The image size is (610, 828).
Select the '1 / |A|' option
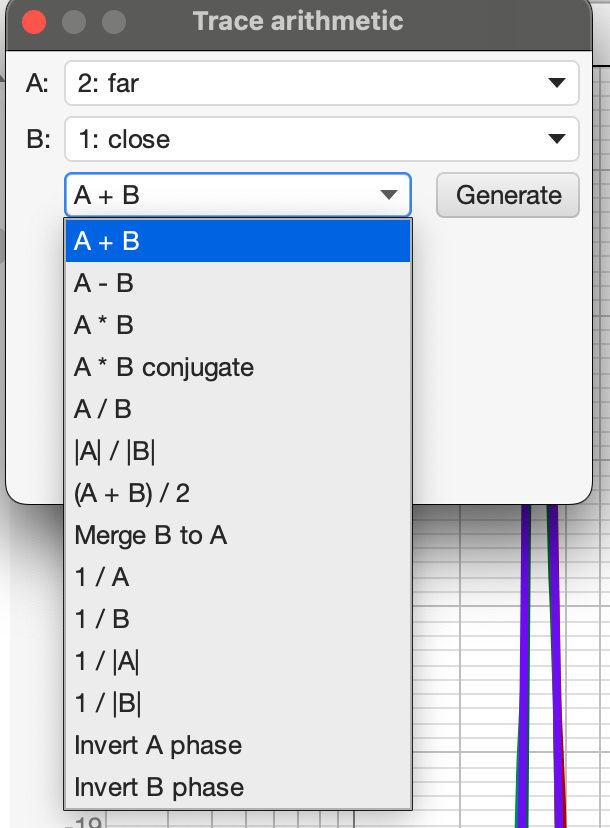point(238,661)
